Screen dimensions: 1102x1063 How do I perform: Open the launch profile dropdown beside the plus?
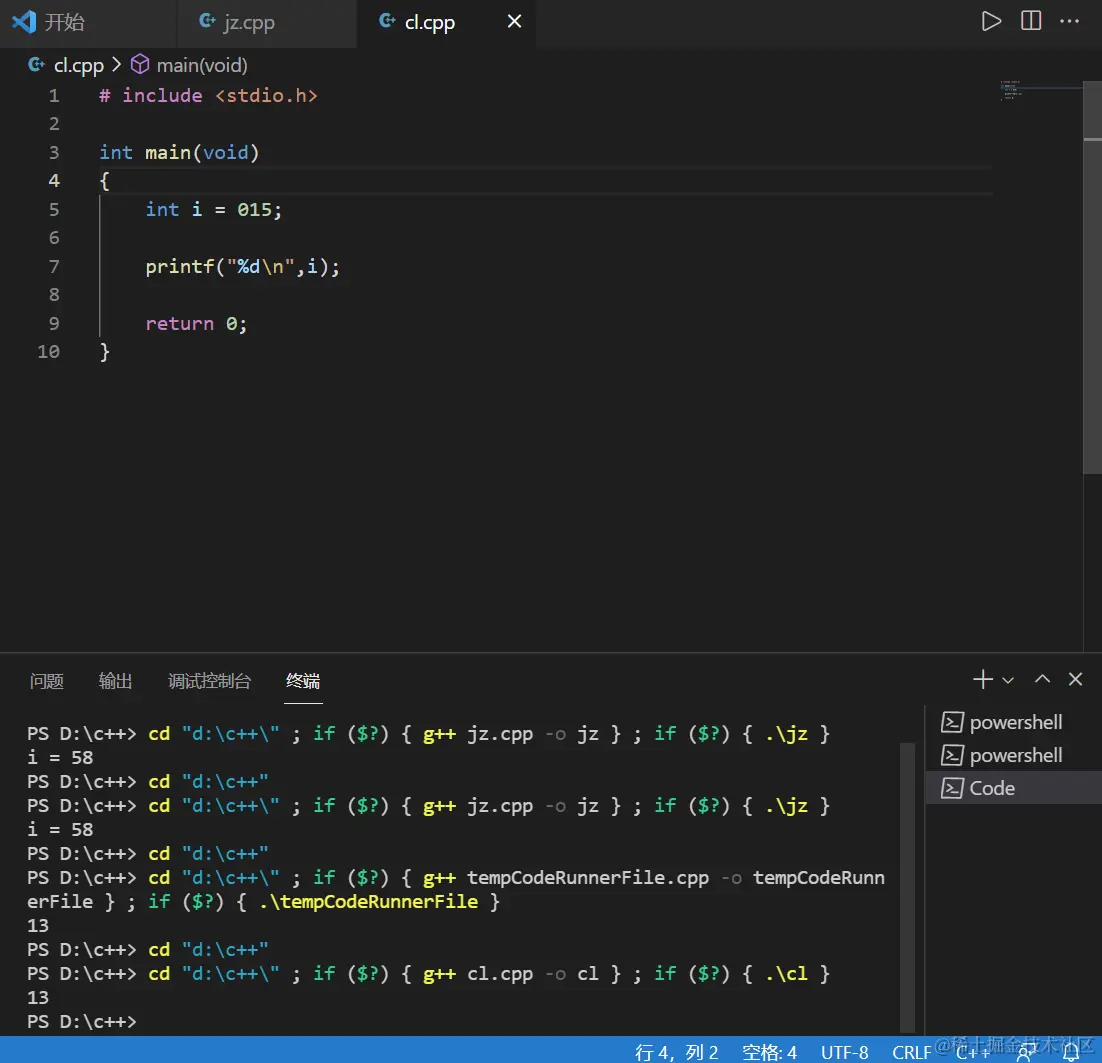pyautogui.click(x=1008, y=680)
